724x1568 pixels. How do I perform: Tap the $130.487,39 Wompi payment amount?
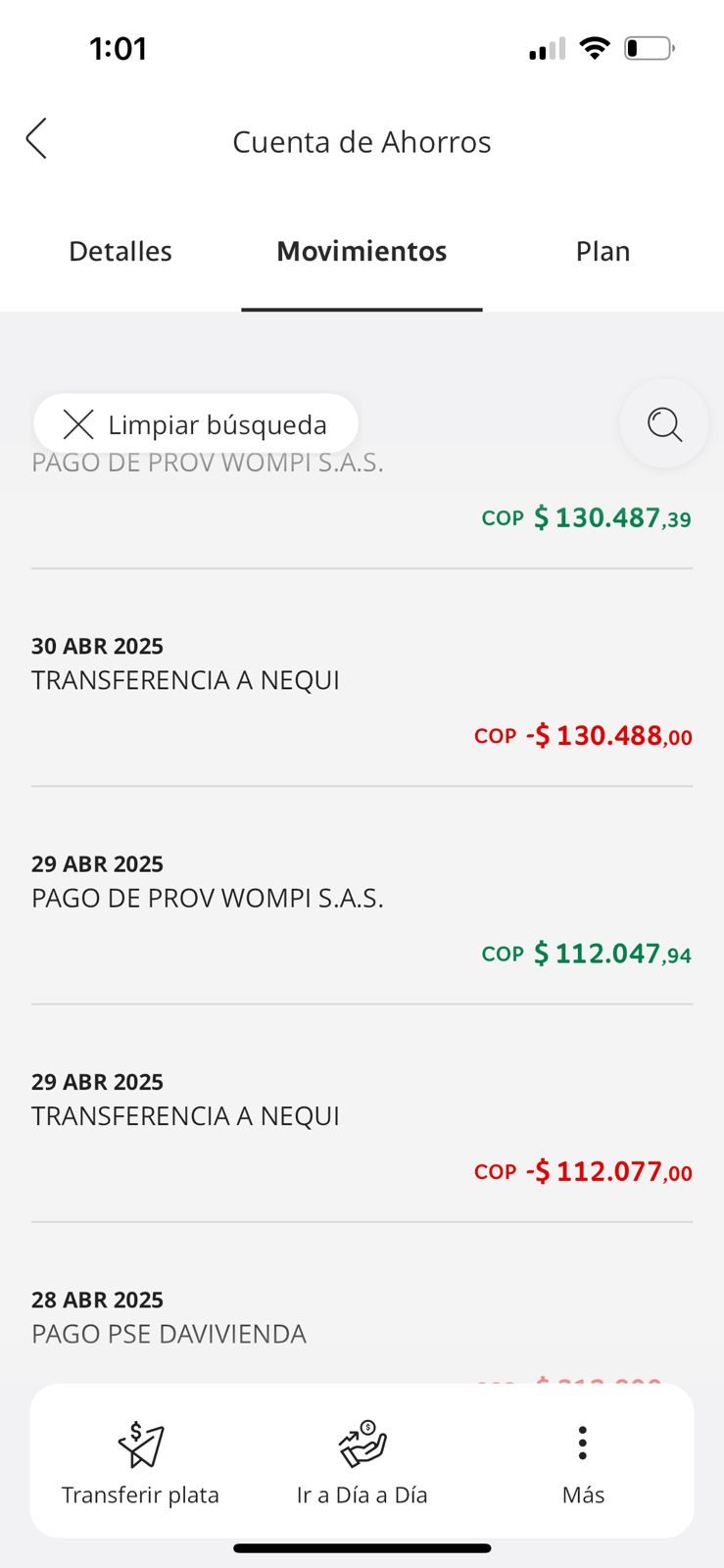click(611, 517)
